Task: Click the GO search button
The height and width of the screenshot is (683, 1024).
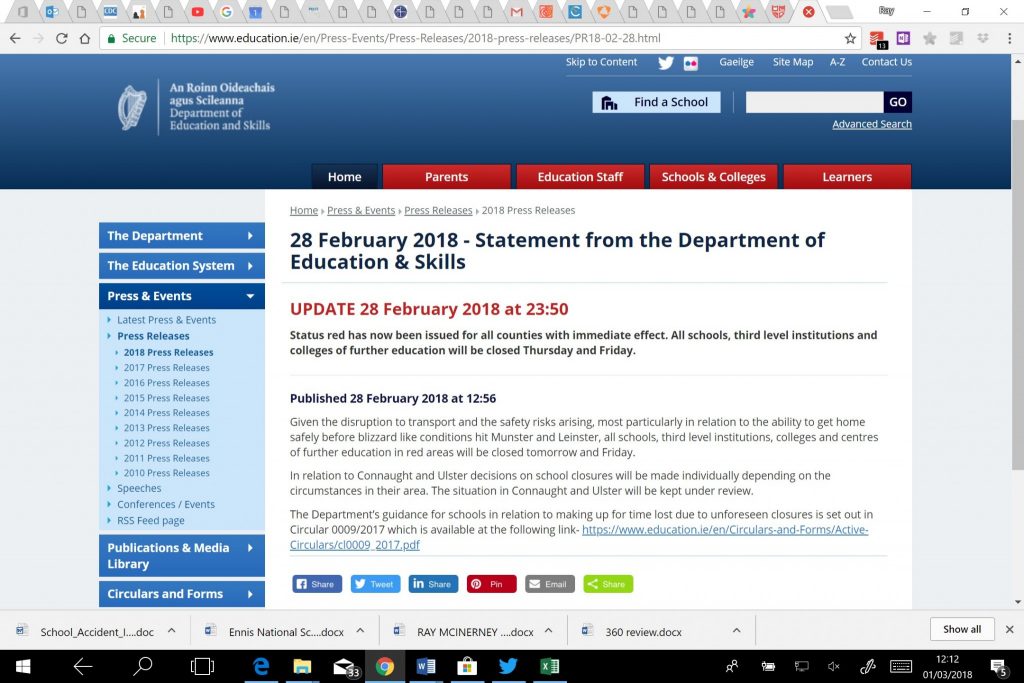Action: 897,102
